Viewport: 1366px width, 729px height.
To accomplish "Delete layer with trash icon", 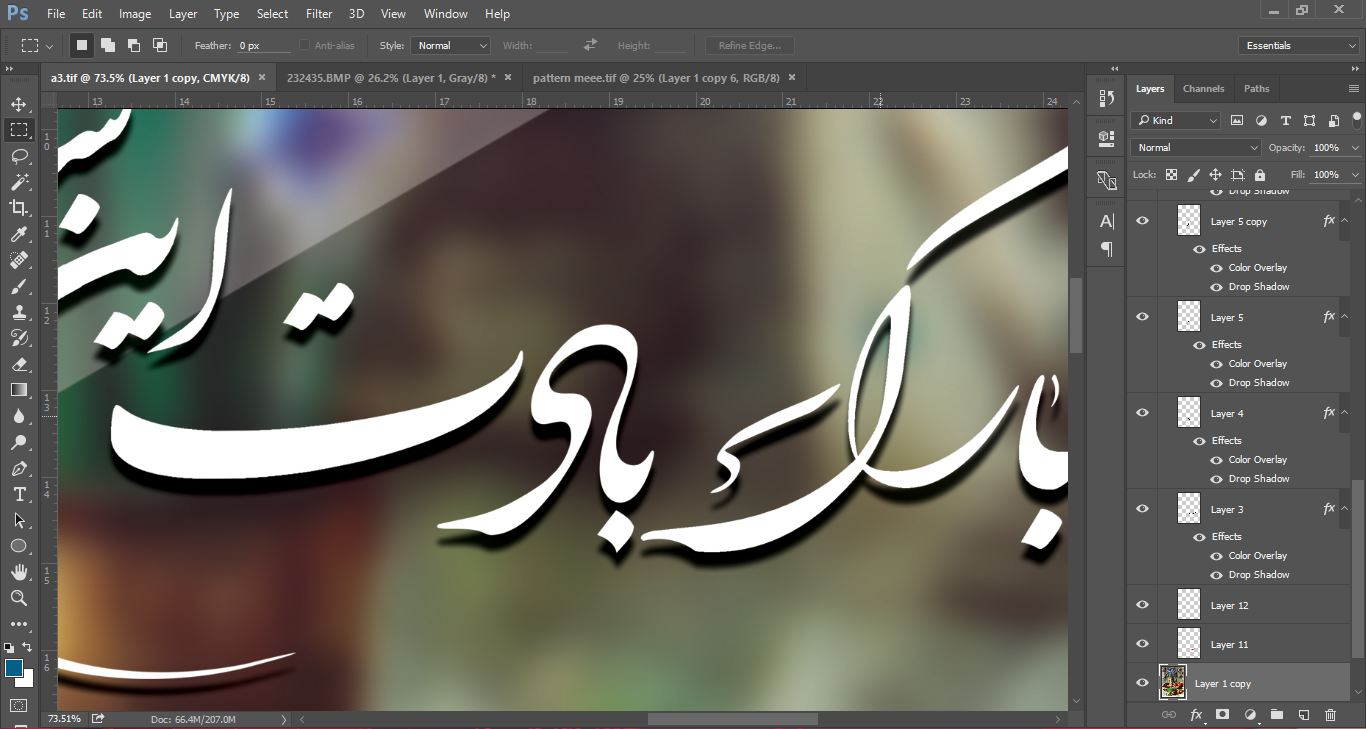I will (x=1330, y=715).
